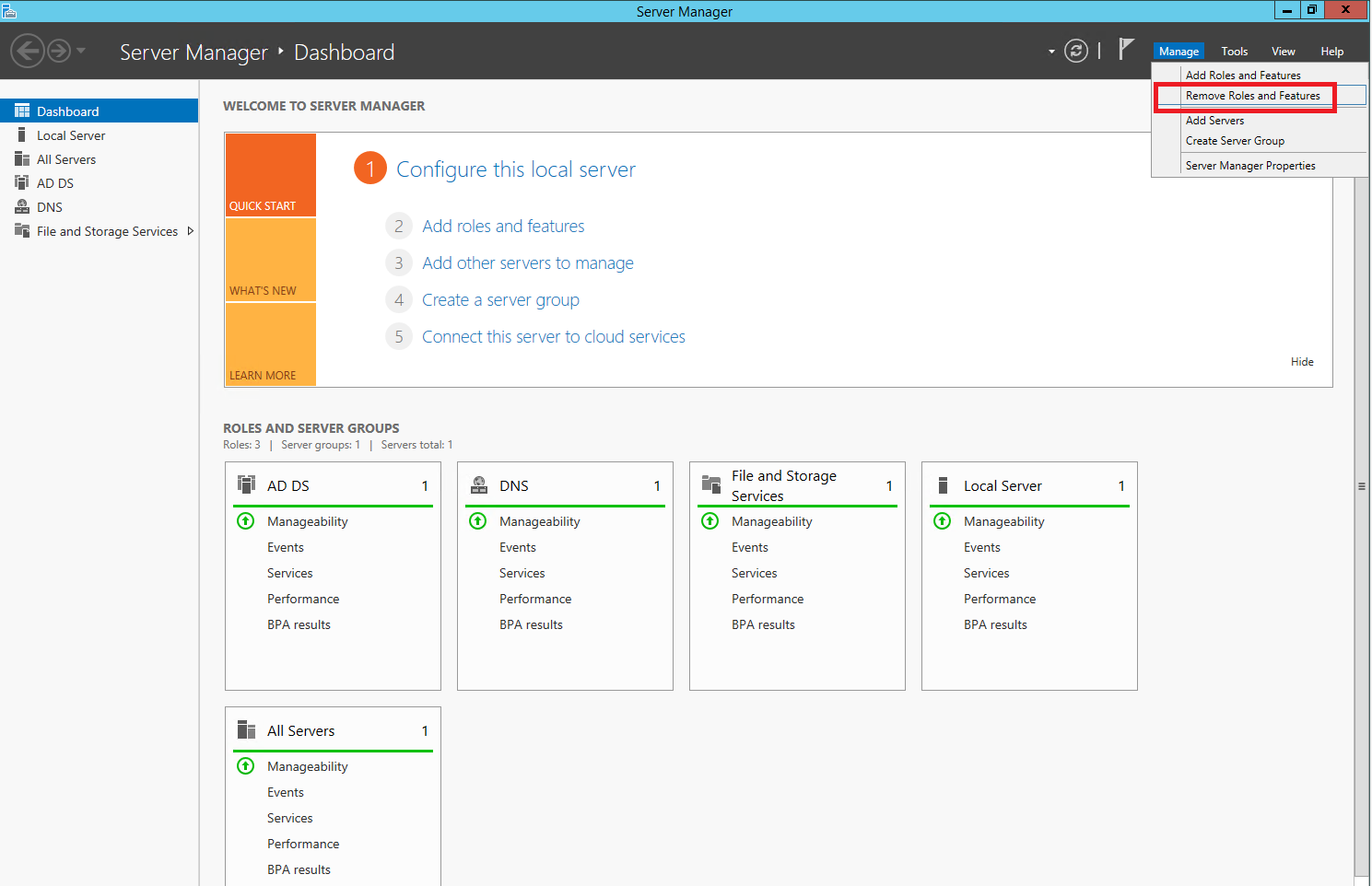Viewport: 1372px width, 886px height.
Task: Open the Manage menu
Action: coord(1179,52)
